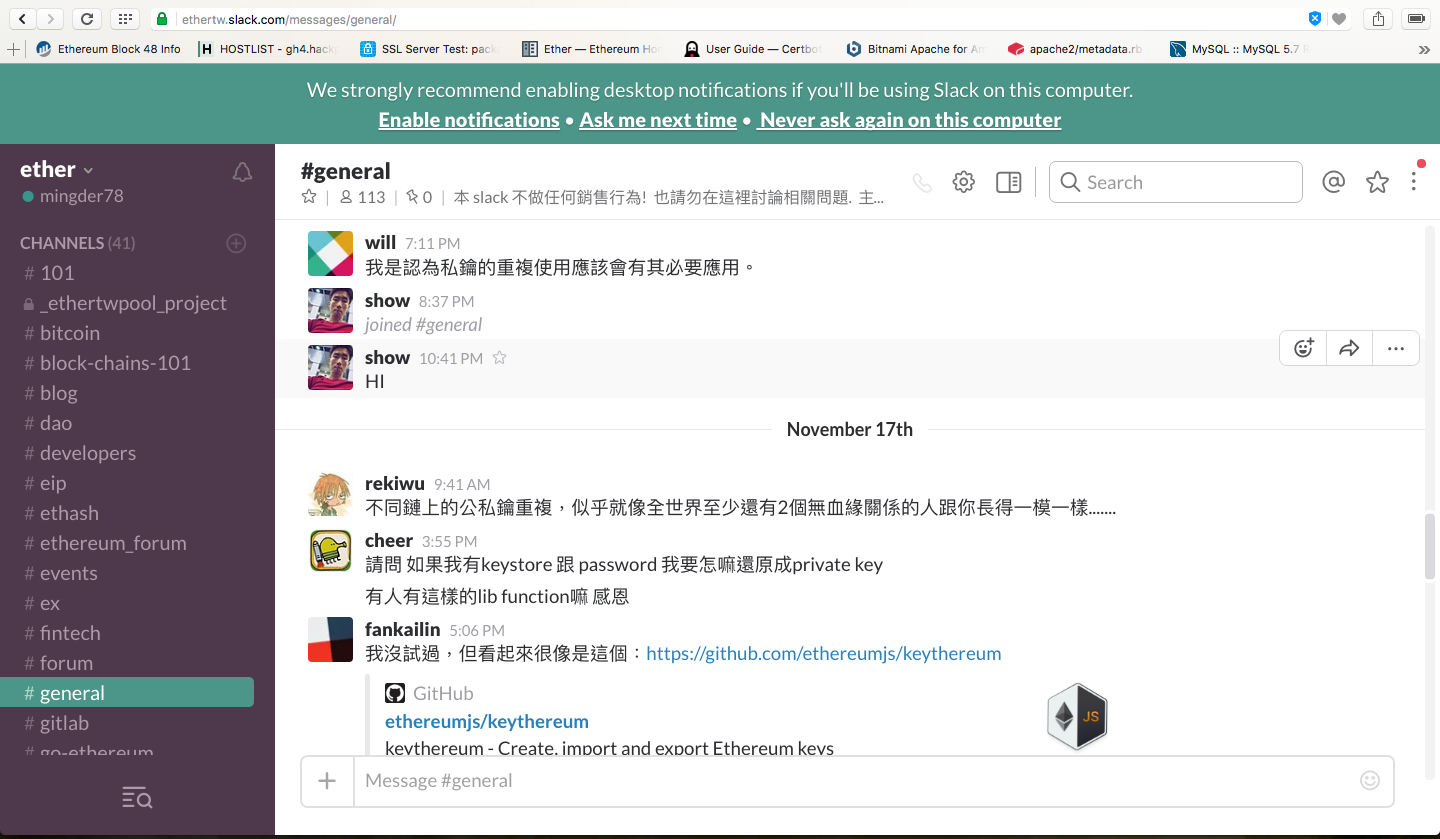The image size is (1440, 839).
Task: Open channel settings gear
Action: (x=963, y=182)
